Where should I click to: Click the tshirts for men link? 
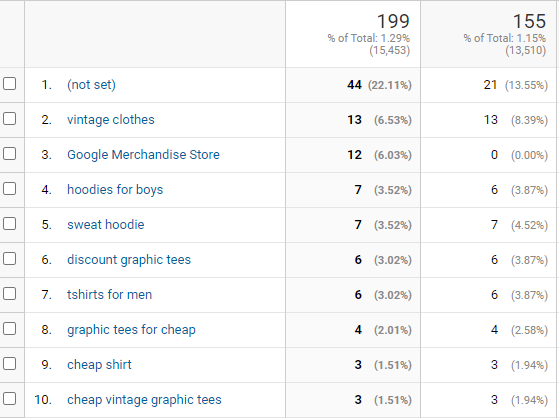pyautogui.click(x=109, y=294)
